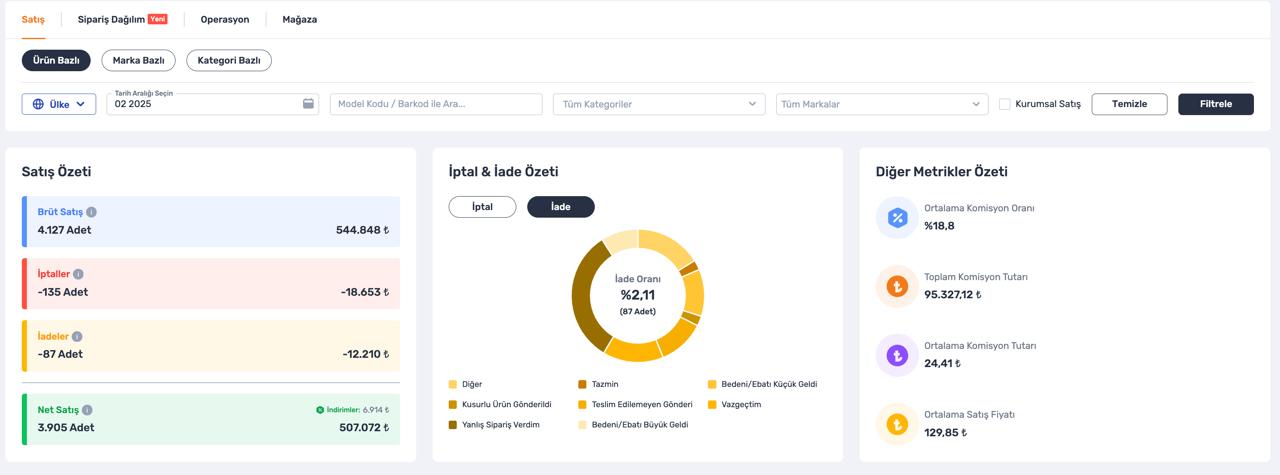
Task: Click the Filtrele button
Action: tap(1216, 104)
